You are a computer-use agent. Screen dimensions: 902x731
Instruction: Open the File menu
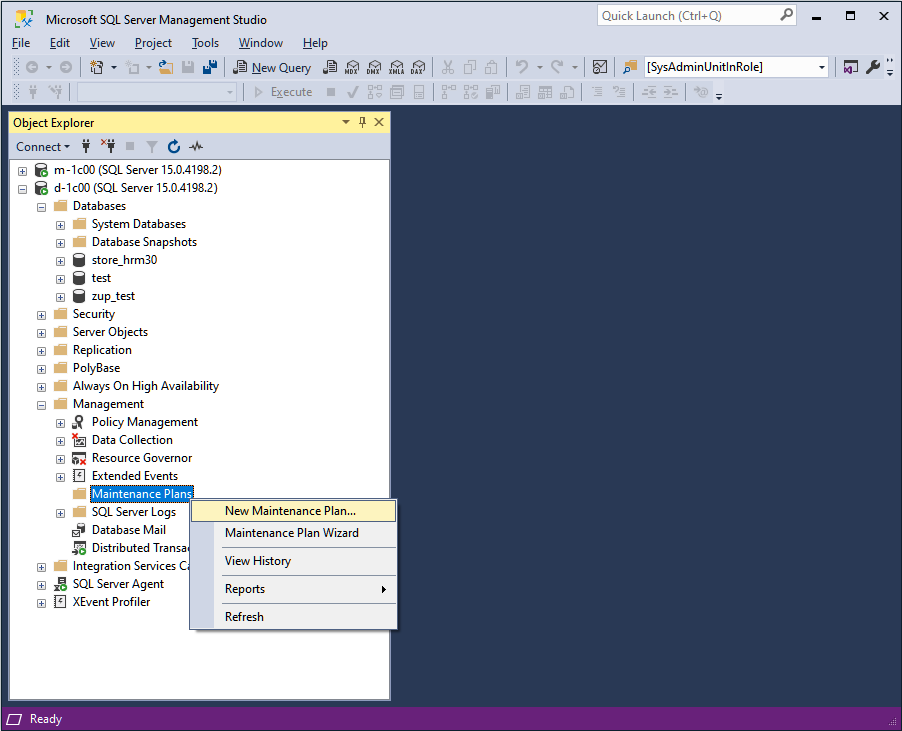pyautogui.click(x=21, y=43)
